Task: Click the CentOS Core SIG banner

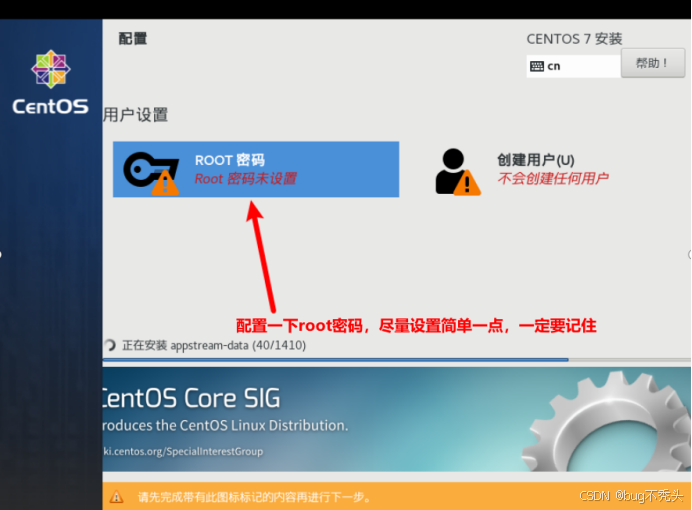Action: pos(396,419)
